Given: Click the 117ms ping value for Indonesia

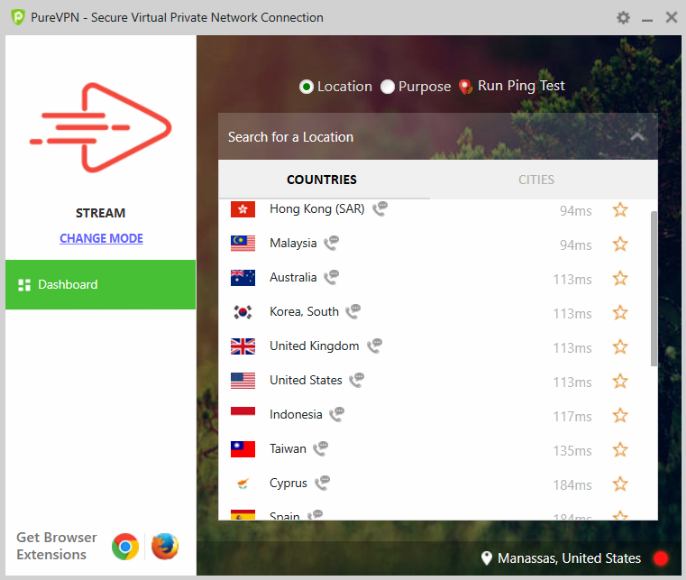Looking at the screenshot, I should [x=572, y=416].
